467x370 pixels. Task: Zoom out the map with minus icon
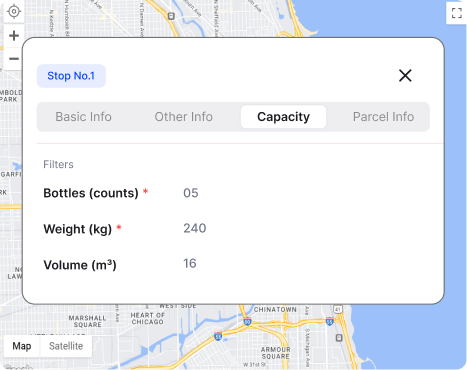[14, 59]
